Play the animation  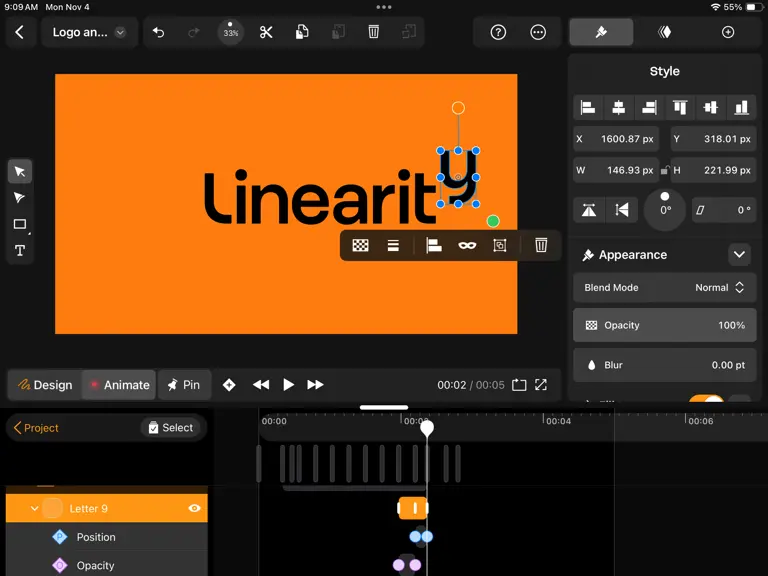pyautogui.click(x=288, y=385)
